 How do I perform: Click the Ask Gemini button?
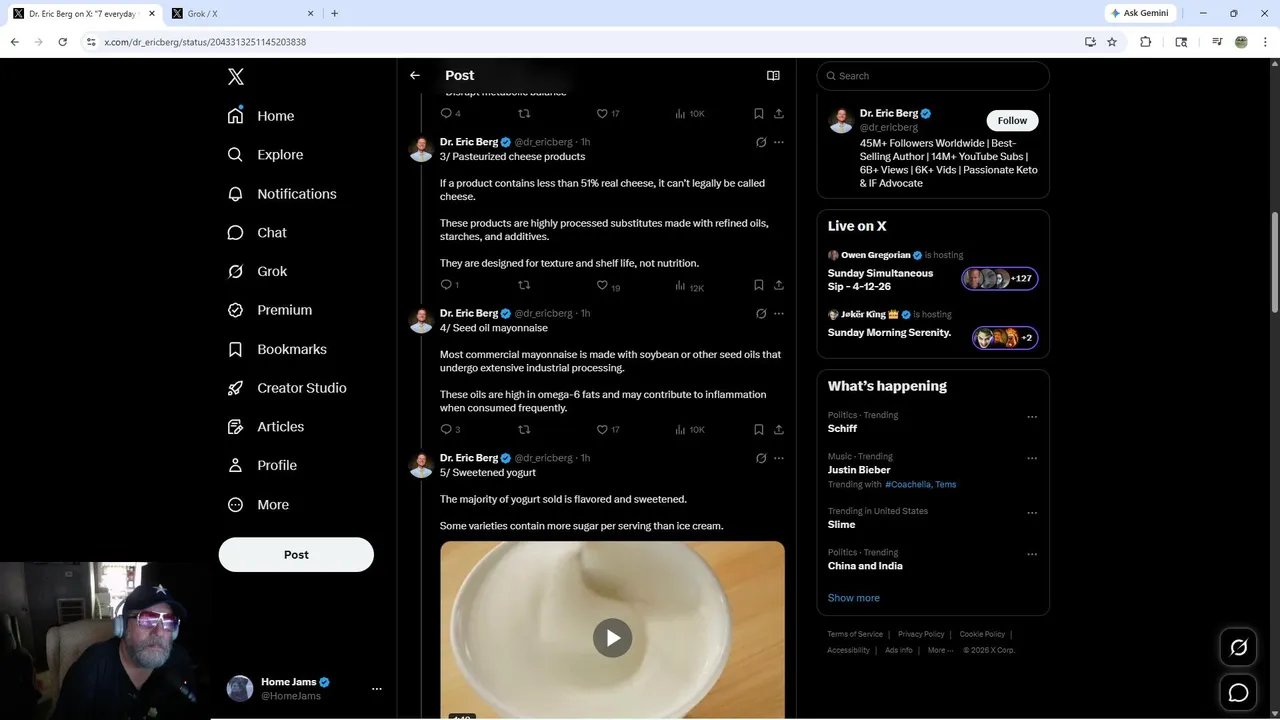[x=1140, y=13]
